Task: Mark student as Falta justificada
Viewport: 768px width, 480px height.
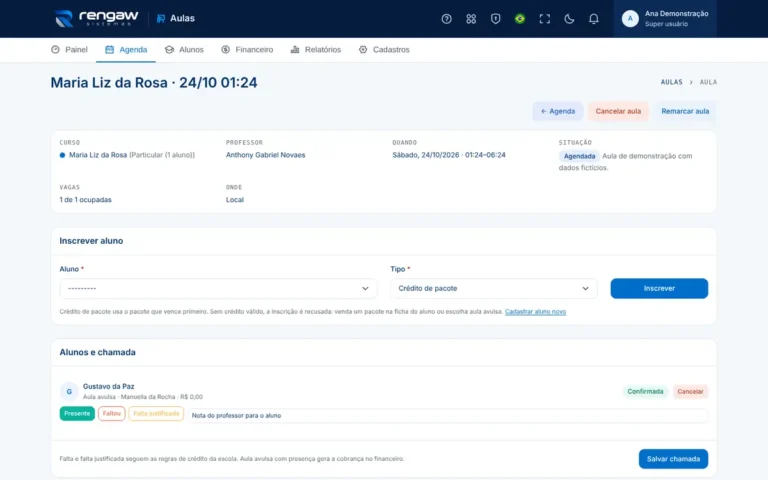Action: tap(156, 413)
